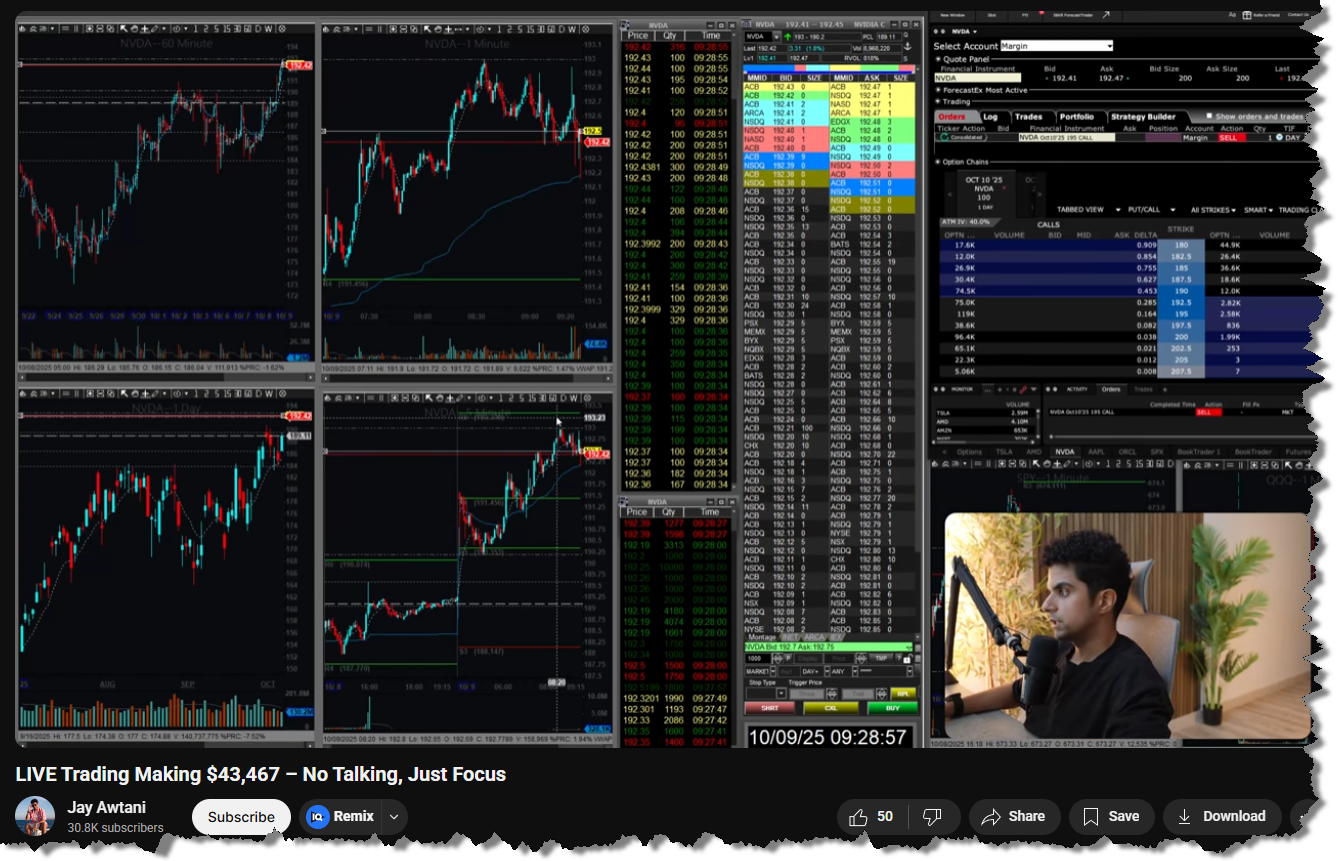Image resolution: width=1338 pixels, height=861 pixels.
Task: Click the thumbs-up like icon
Action: [x=858, y=817]
